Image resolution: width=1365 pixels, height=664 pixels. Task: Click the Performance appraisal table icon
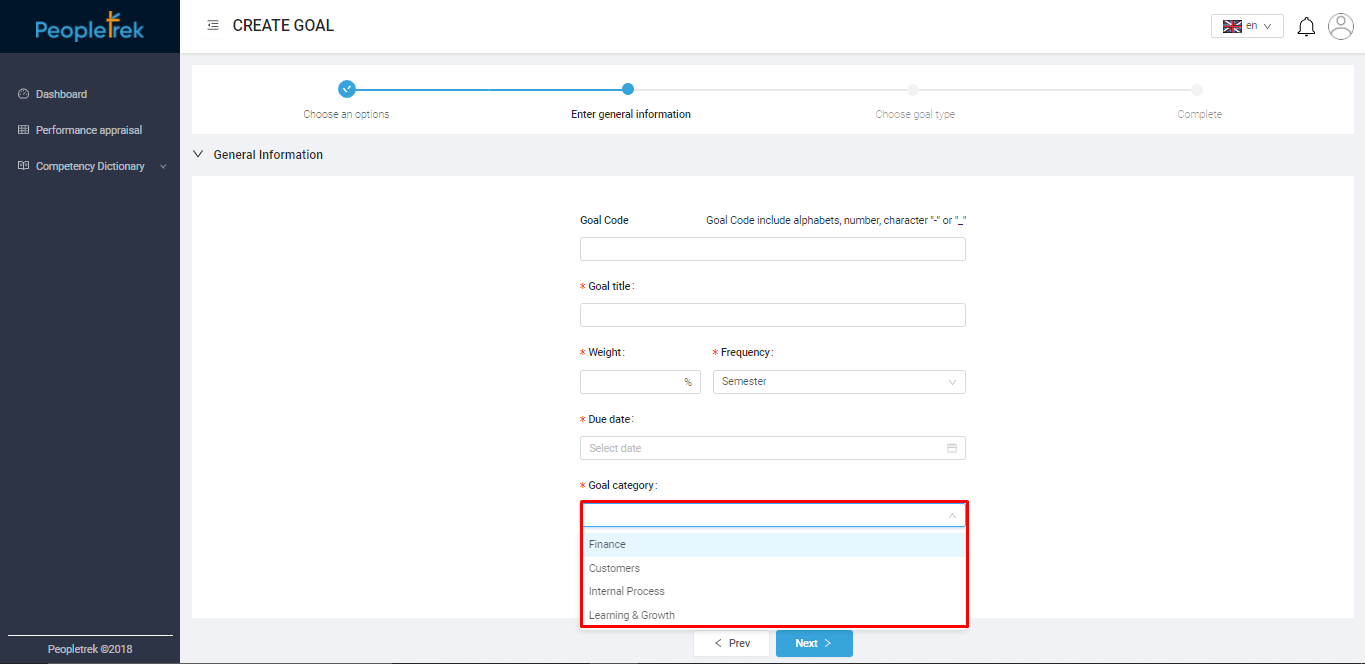point(24,130)
